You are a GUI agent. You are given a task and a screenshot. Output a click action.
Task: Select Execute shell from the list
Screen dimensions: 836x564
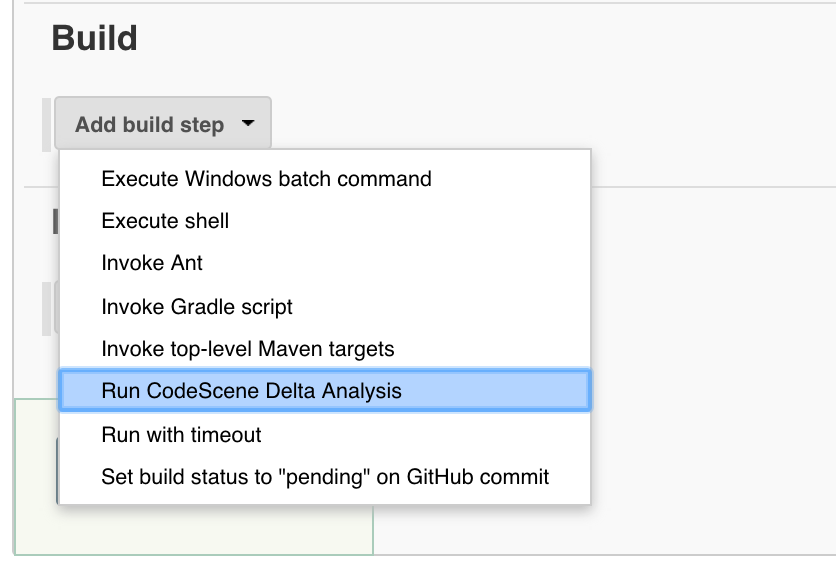coord(165,221)
